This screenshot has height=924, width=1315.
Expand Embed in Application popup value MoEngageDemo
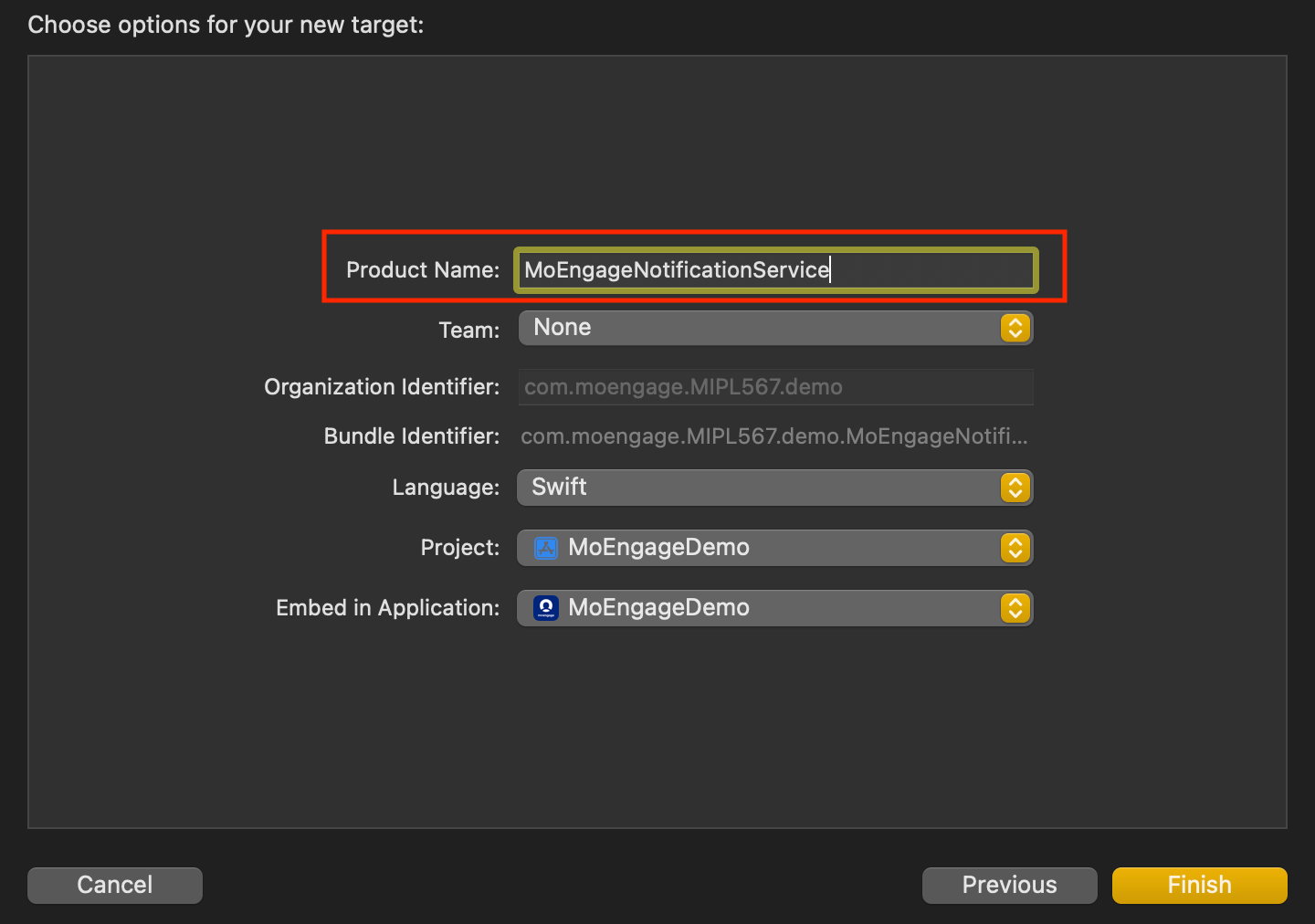[x=776, y=608]
